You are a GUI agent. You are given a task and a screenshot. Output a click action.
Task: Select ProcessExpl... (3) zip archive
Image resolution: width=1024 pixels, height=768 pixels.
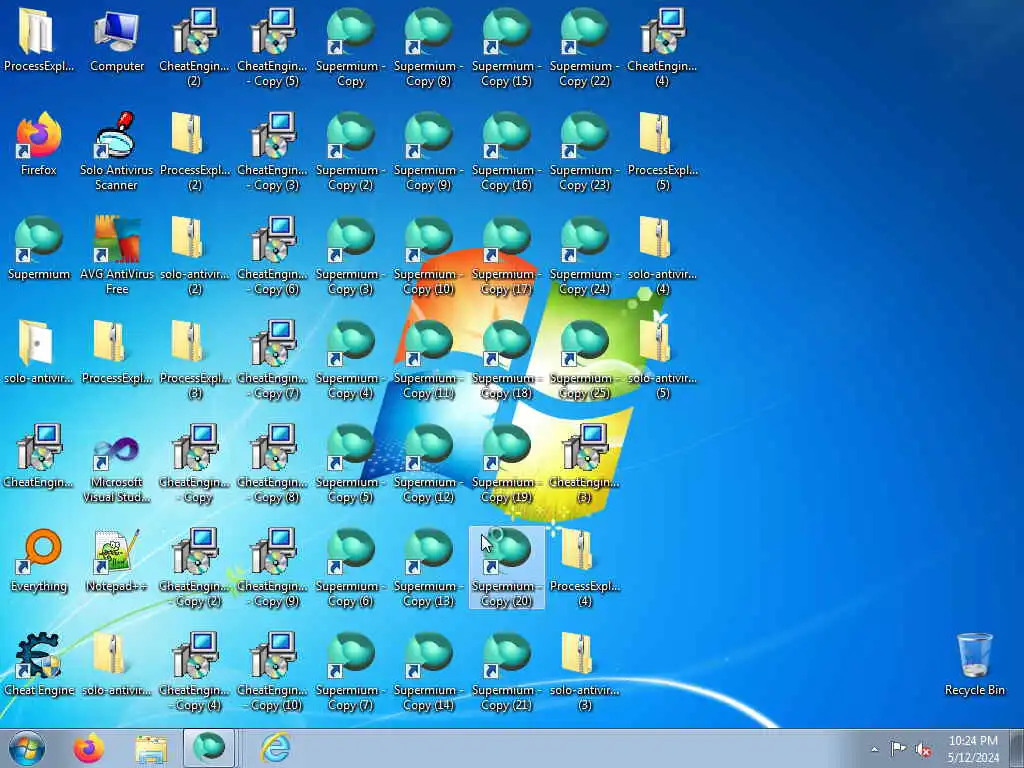coord(195,360)
